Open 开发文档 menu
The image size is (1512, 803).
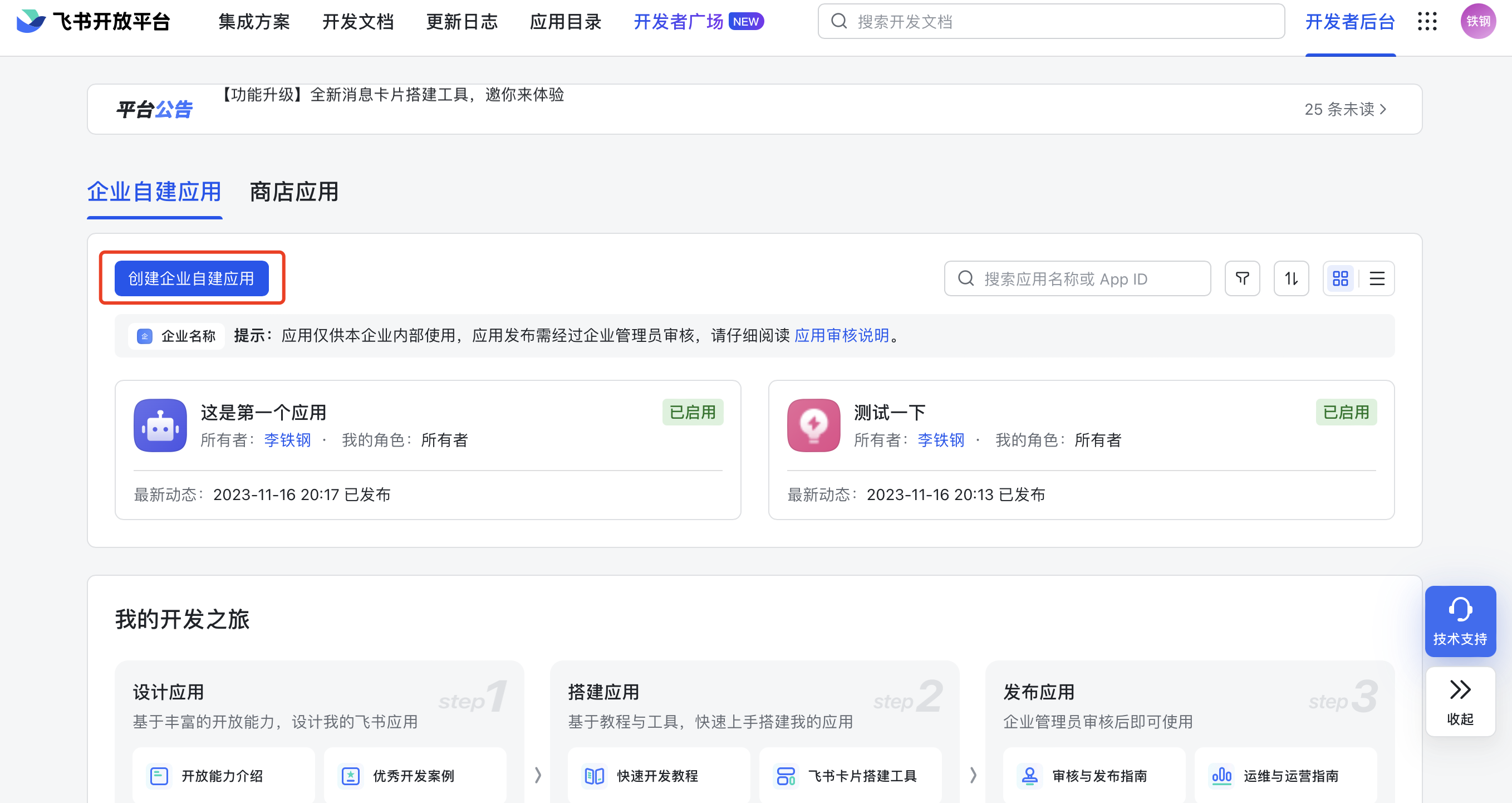coord(358,22)
